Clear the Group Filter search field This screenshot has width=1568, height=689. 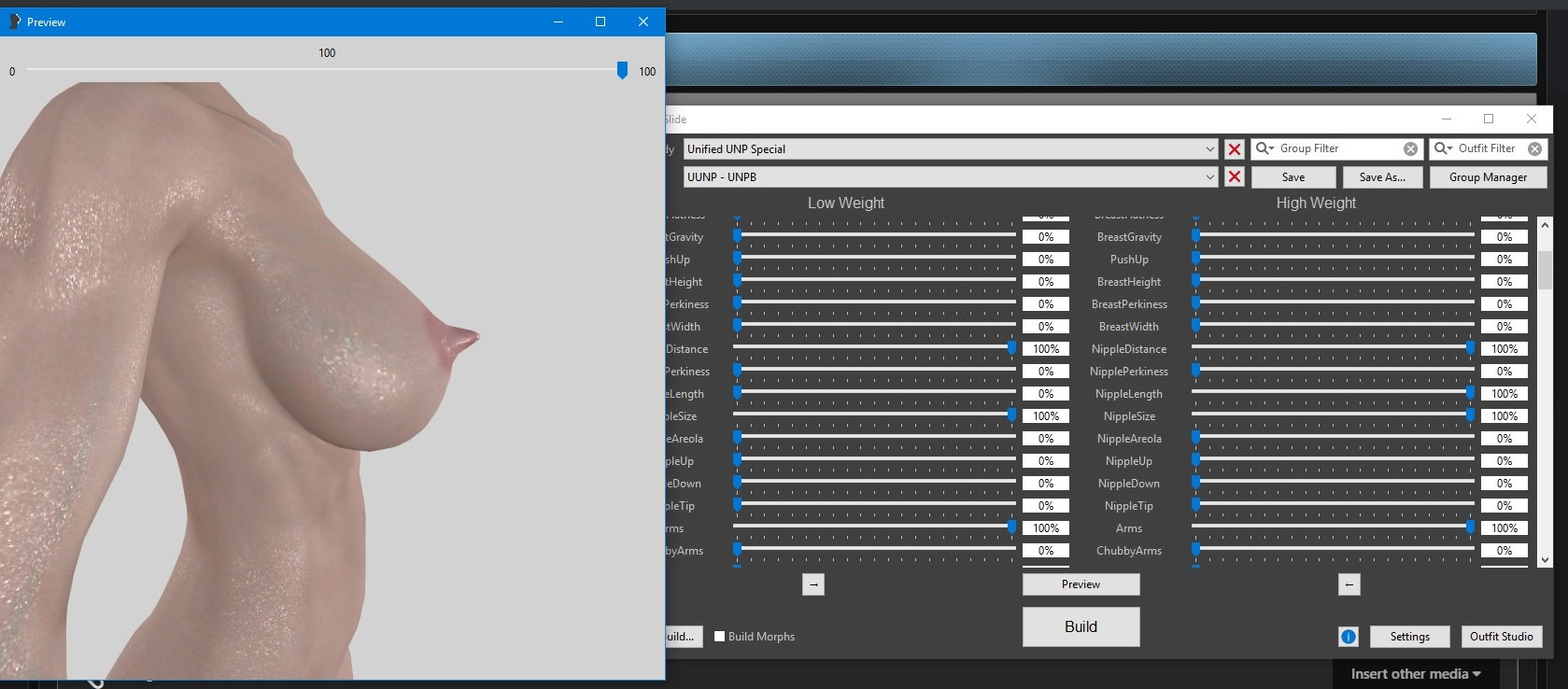pyautogui.click(x=1410, y=149)
